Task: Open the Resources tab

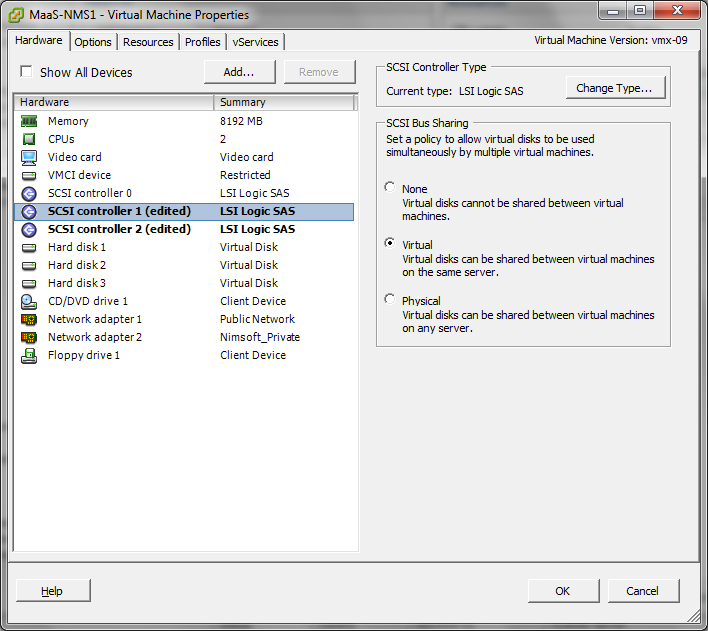Action: 148,42
